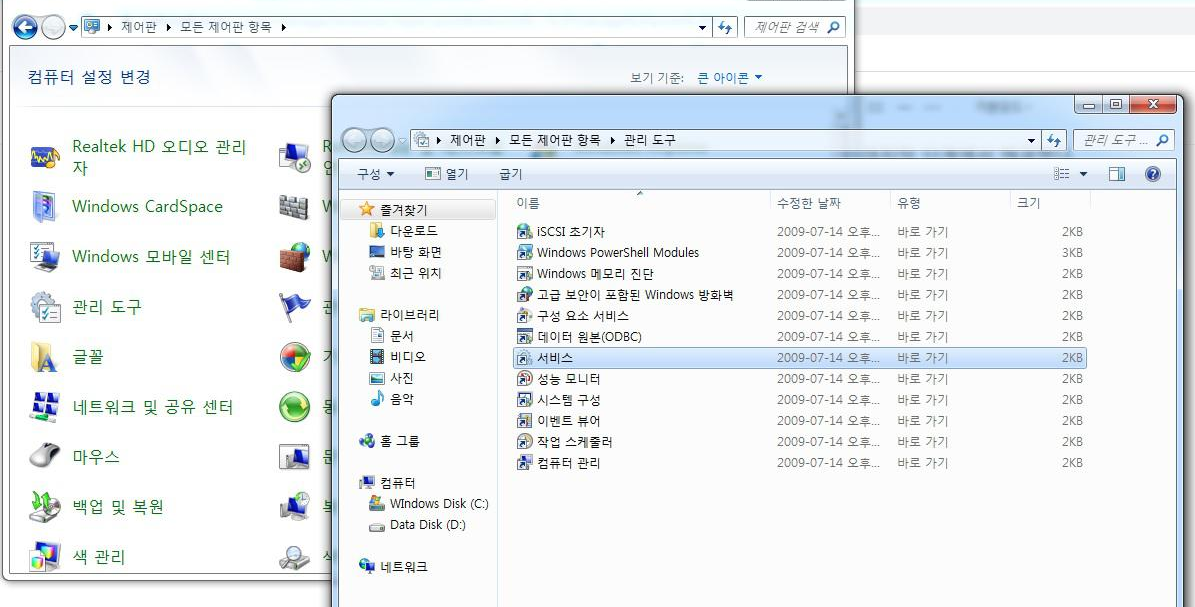This screenshot has width=1195, height=607.
Task: Open 관리 도구 icon in Control Panel
Action: 45,307
